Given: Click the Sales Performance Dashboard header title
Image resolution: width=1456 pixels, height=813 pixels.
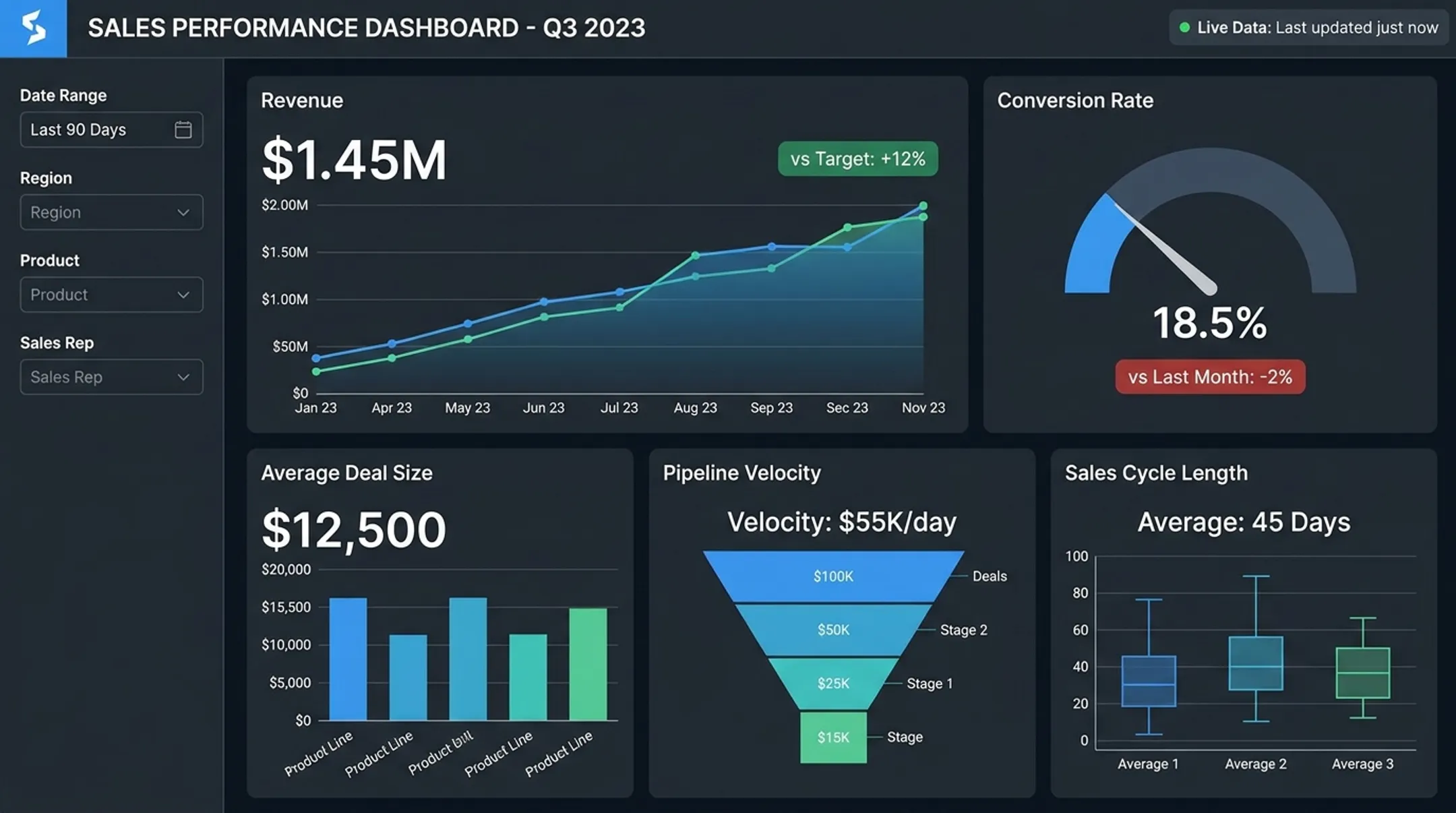Looking at the screenshot, I should click(x=367, y=28).
